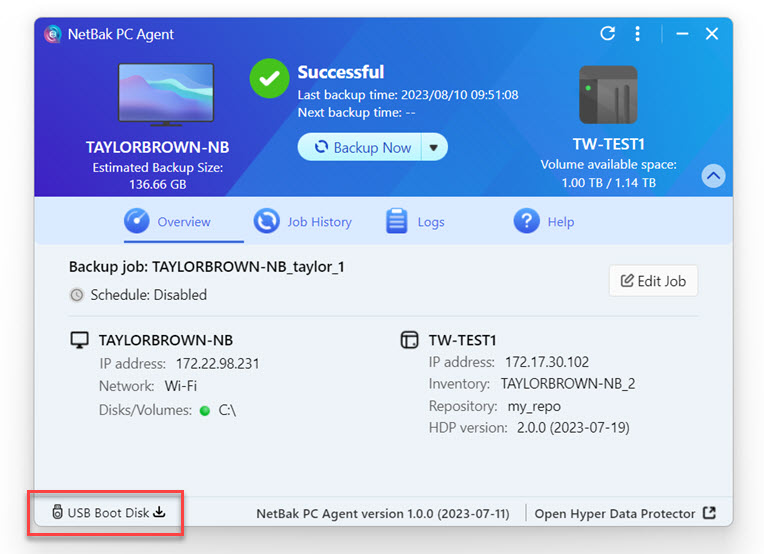Download the USB Boot Disk
This screenshot has height=554, width=764.
[x=108, y=513]
